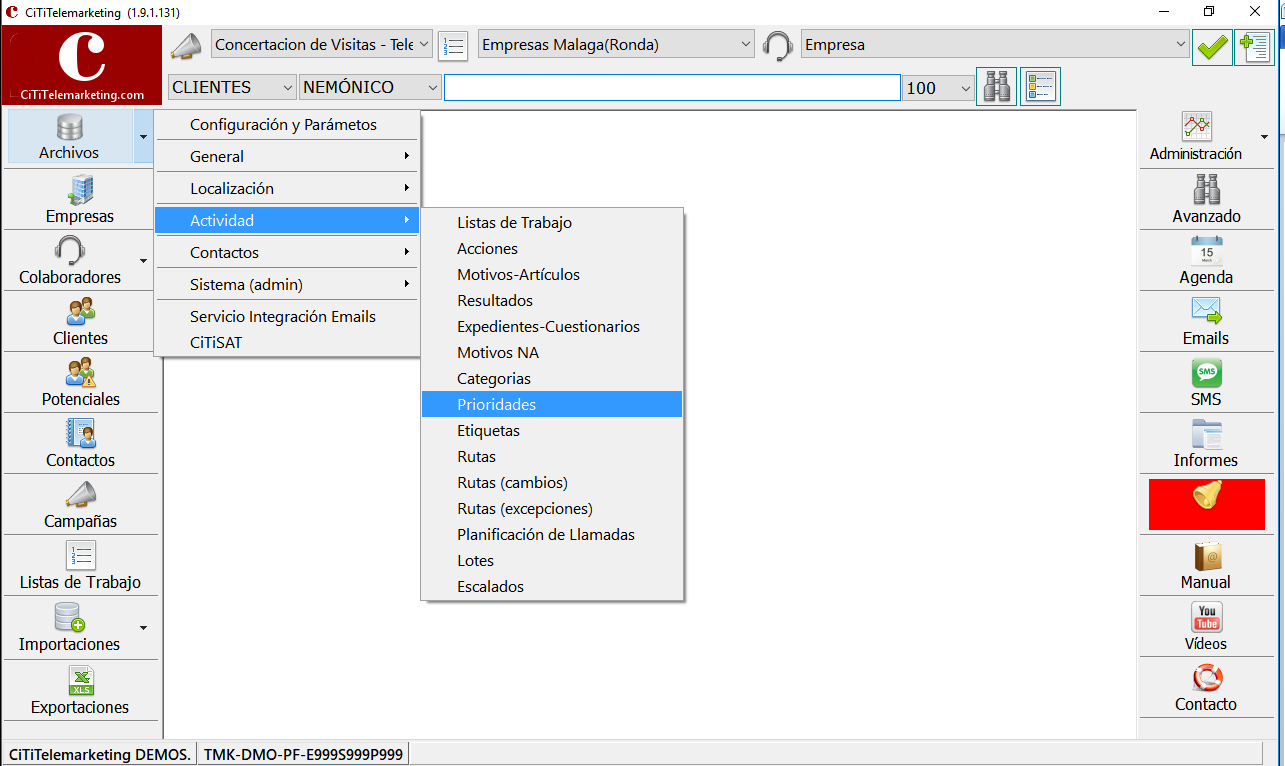Viewport: 1285px width, 766px height.
Task: Open Potenciales from the left sidebar
Action: click(80, 383)
